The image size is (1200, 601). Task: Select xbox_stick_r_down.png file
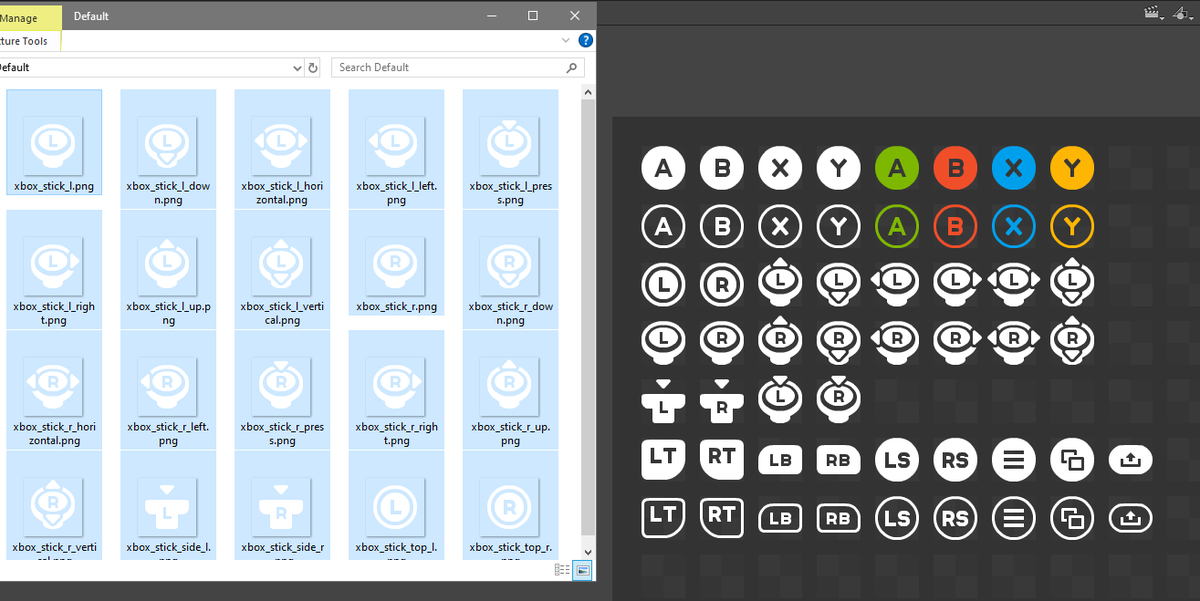pyautogui.click(x=510, y=268)
